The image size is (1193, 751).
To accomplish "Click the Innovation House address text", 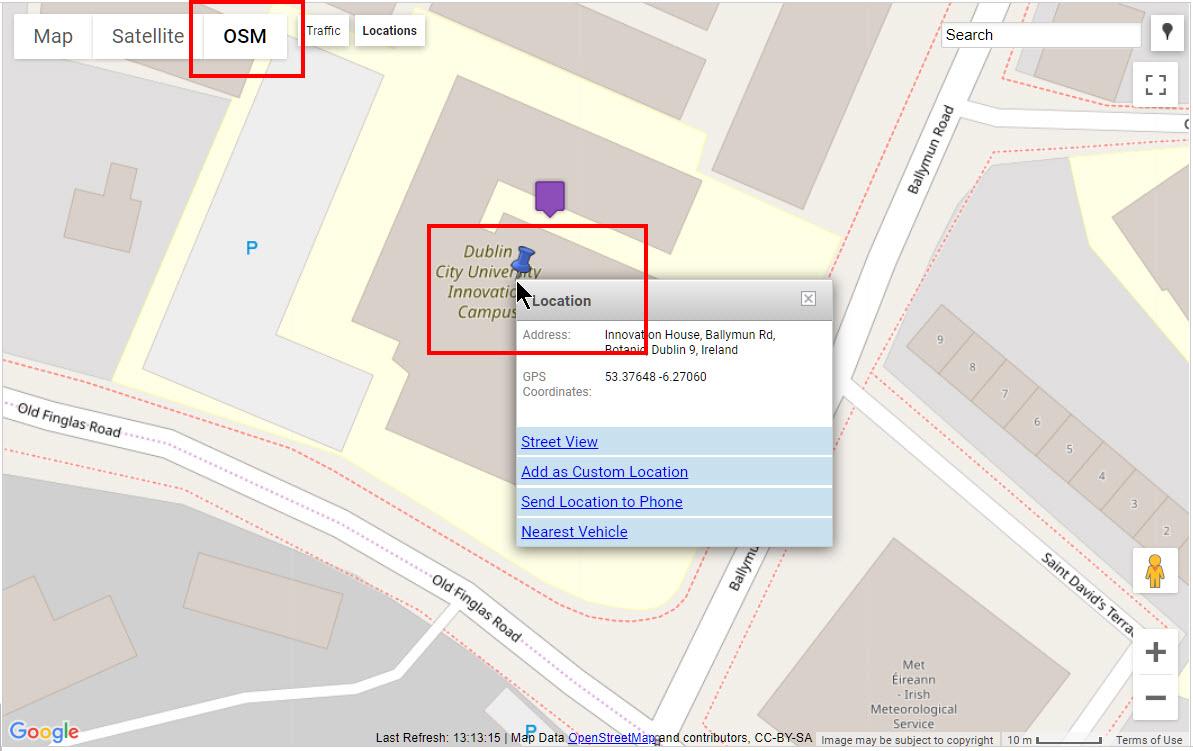I will (x=690, y=342).
